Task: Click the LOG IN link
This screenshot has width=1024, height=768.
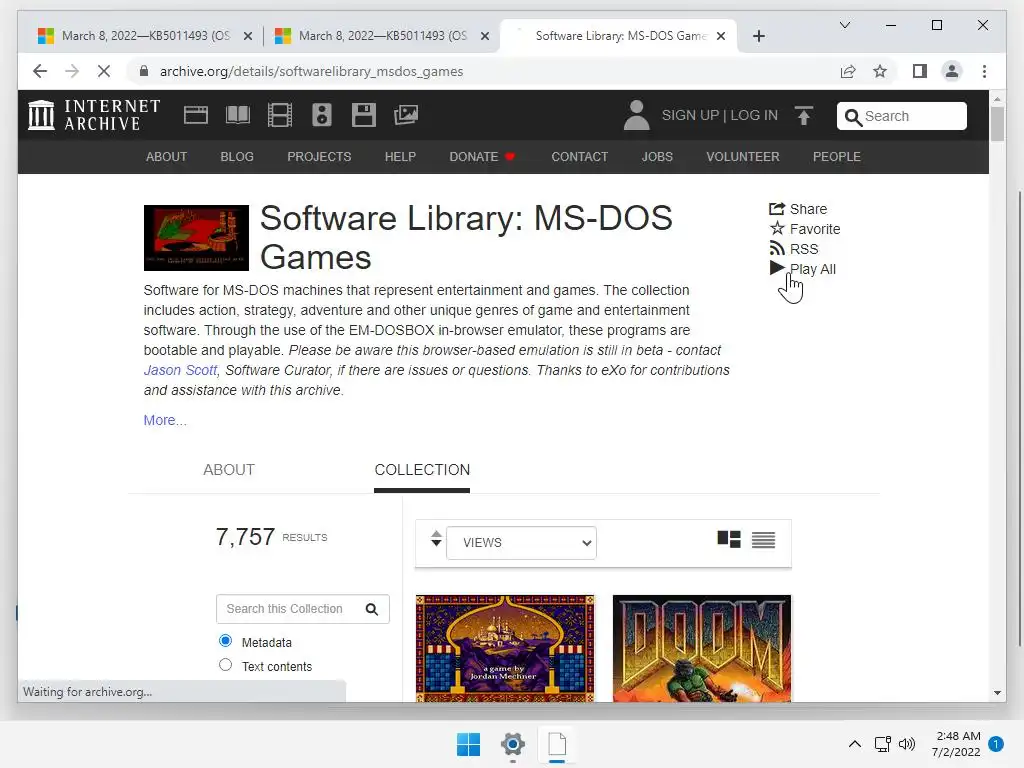Action: click(754, 115)
